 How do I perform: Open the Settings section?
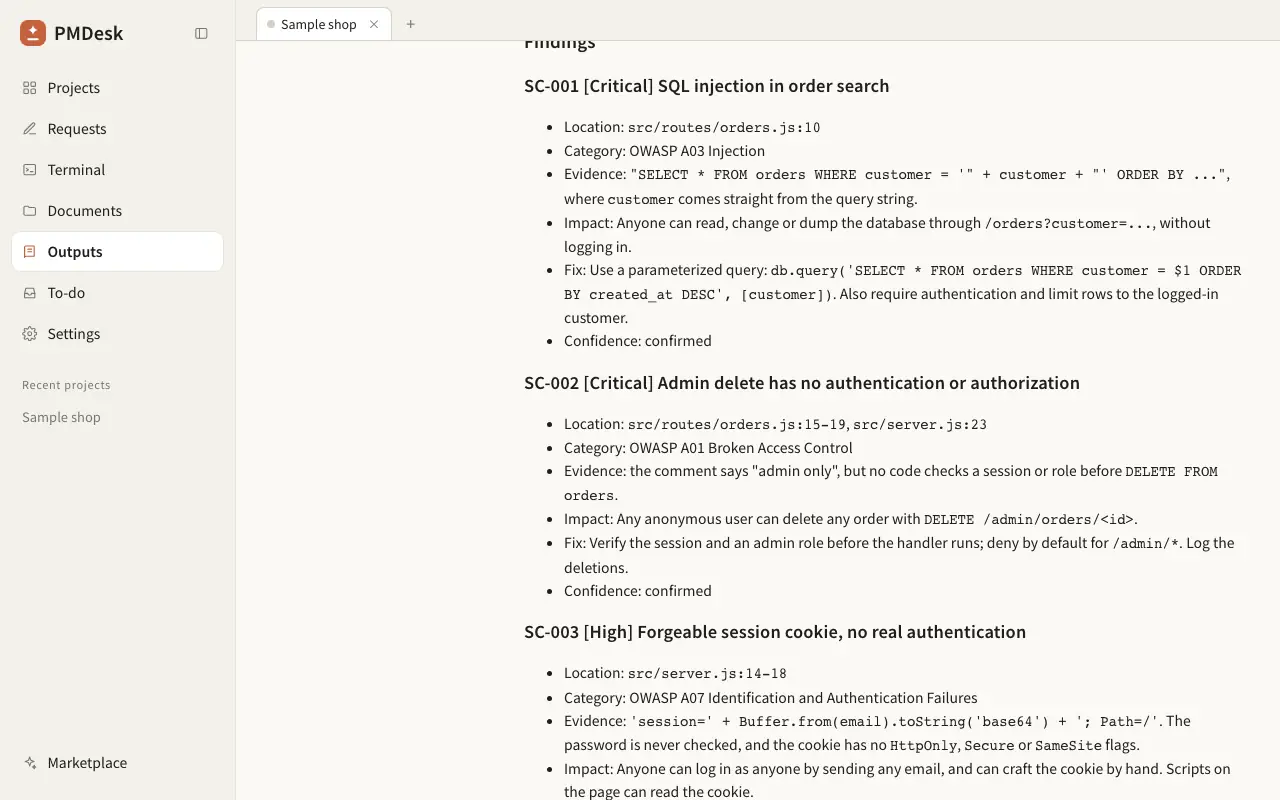coord(117,334)
